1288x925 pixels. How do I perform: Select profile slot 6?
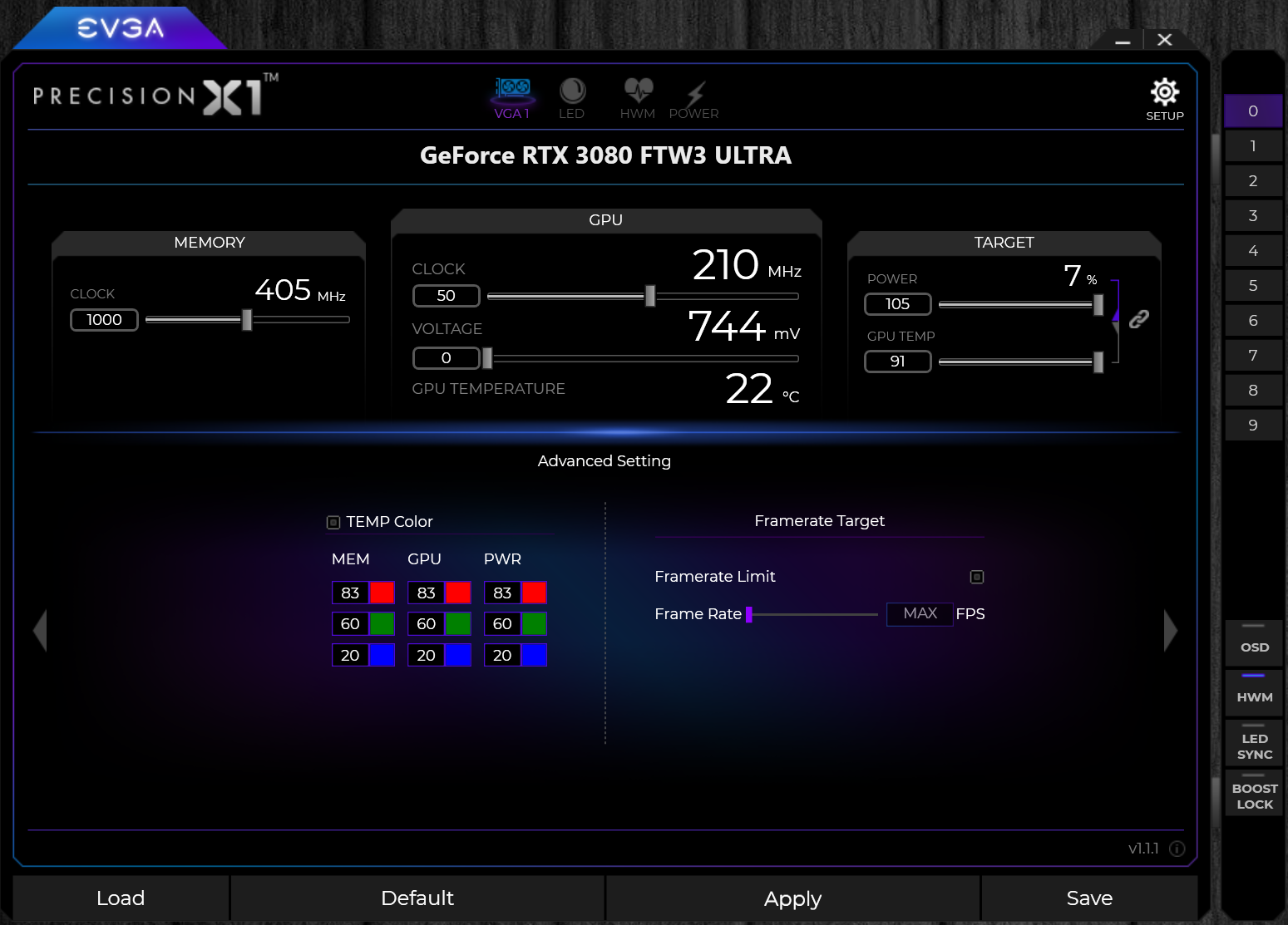[1253, 321]
